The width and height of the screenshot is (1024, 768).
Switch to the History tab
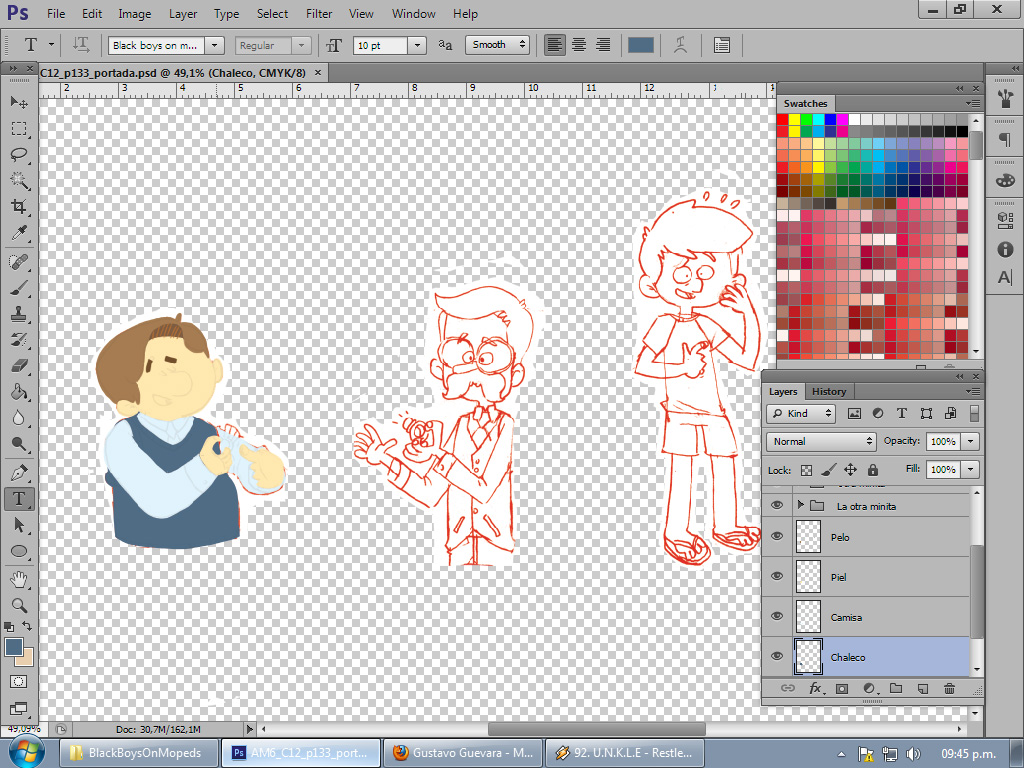point(828,391)
